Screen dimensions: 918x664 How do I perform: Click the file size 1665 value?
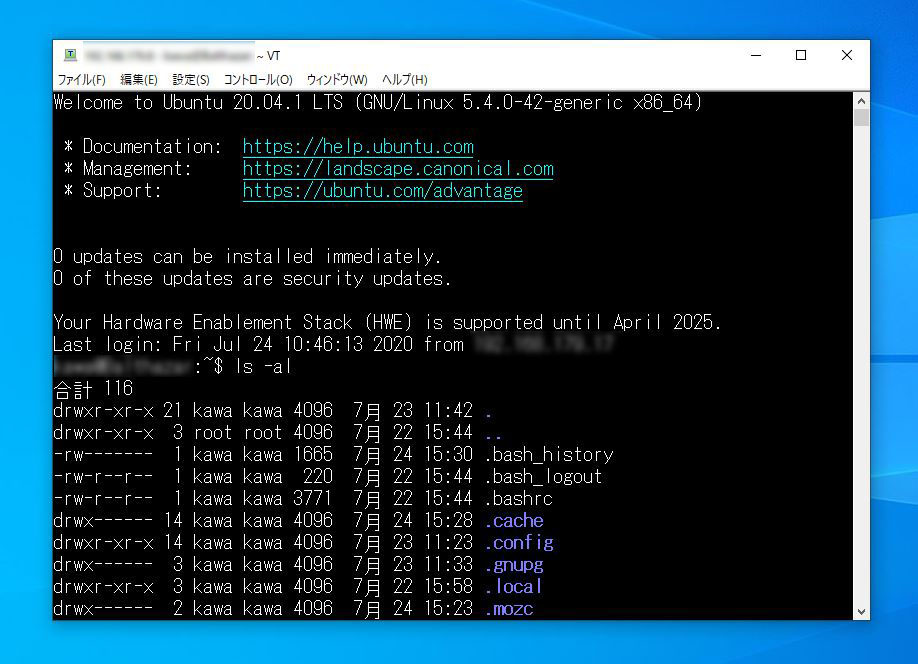point(313,454)
